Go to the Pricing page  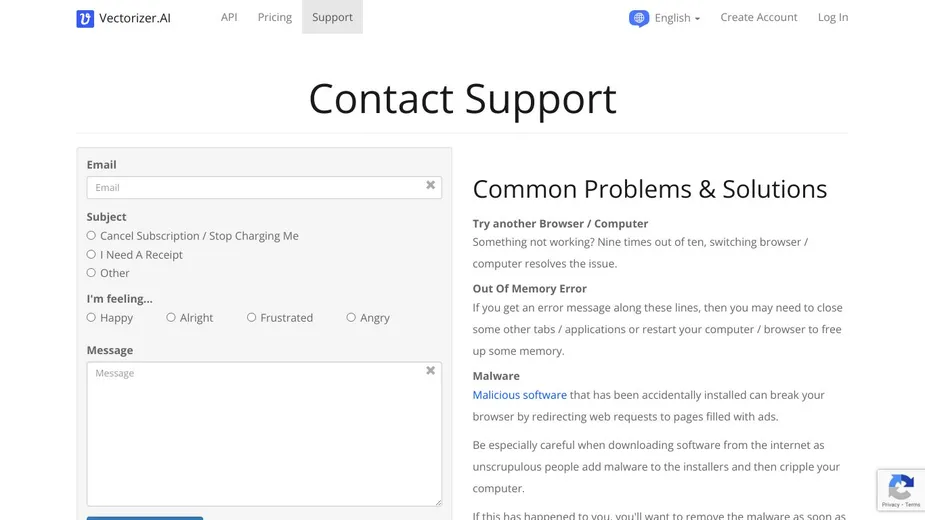click(274, 17)
